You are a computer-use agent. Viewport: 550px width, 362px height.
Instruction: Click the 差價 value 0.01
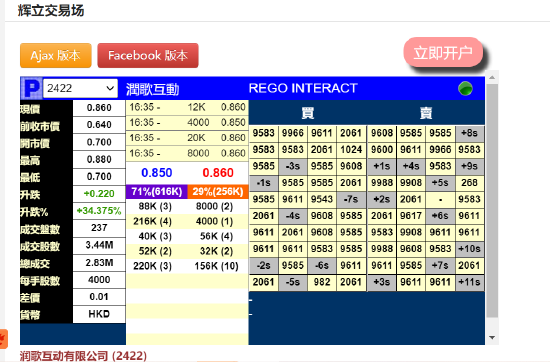click(x=99, y=297)
